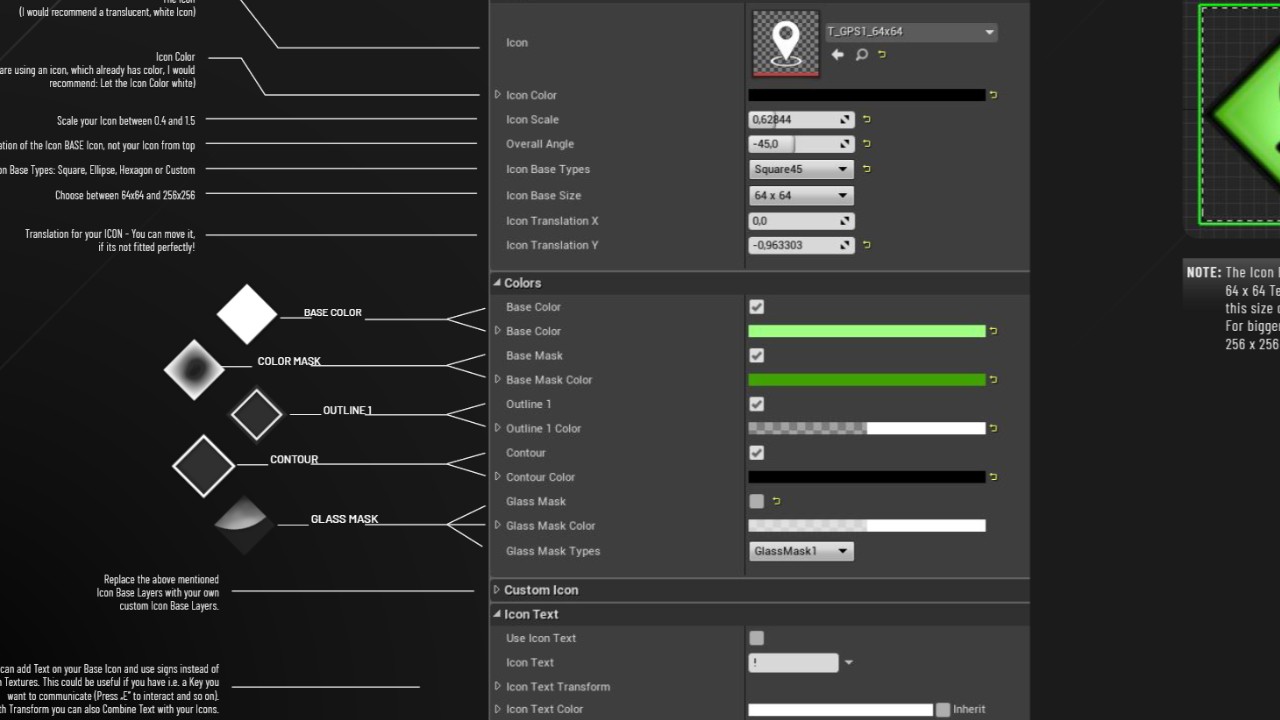
Task: Browse to icon asset with magnifier icon
Action: click(861, 55)
